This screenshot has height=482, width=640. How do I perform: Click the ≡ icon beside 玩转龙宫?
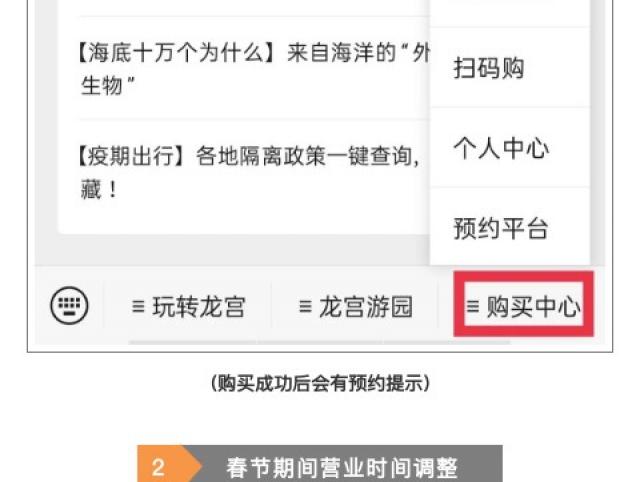138,306
